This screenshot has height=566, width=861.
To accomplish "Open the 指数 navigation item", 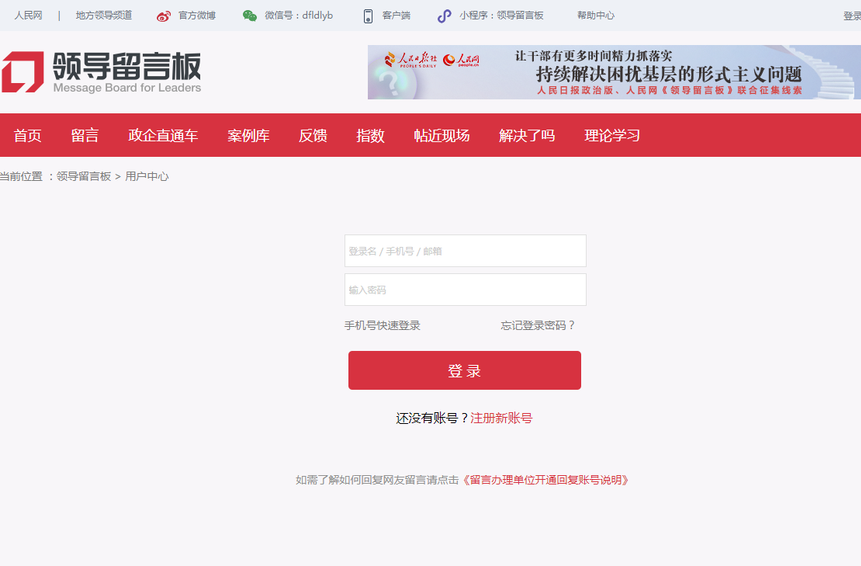I will point(370,136).
